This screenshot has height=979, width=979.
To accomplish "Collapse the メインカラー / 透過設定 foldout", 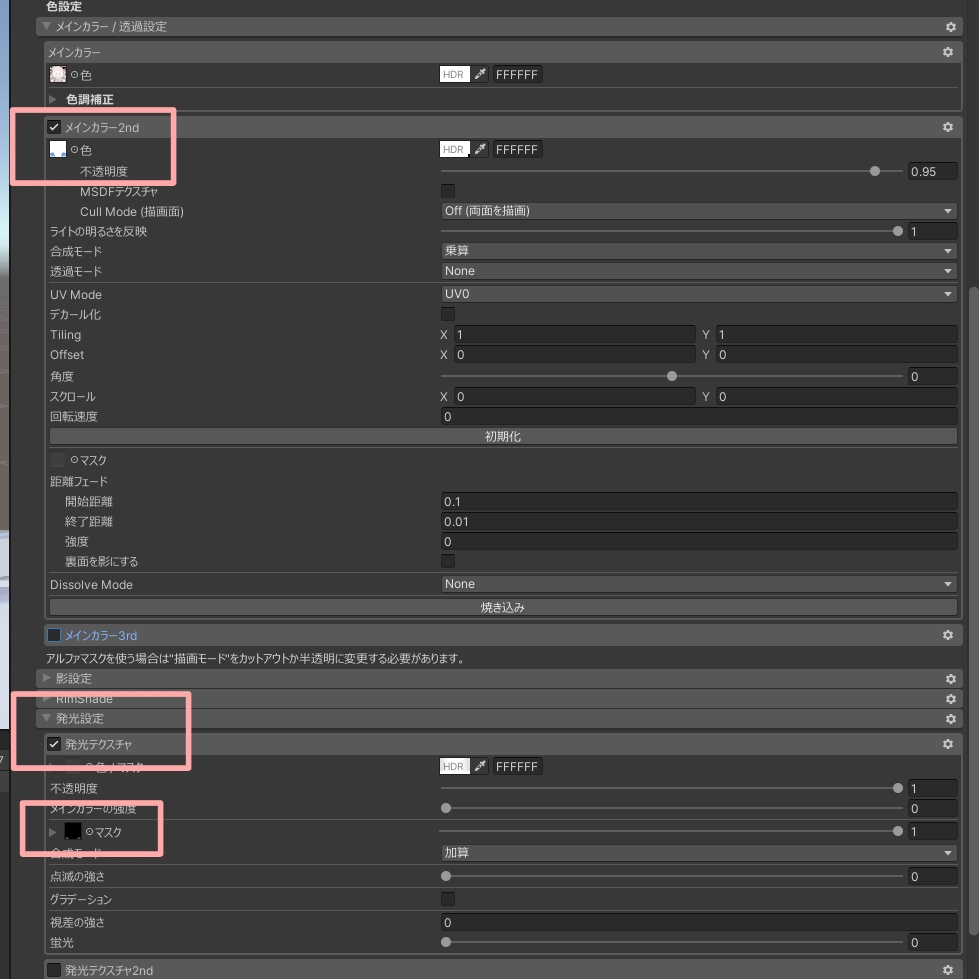I will [46, 26].
